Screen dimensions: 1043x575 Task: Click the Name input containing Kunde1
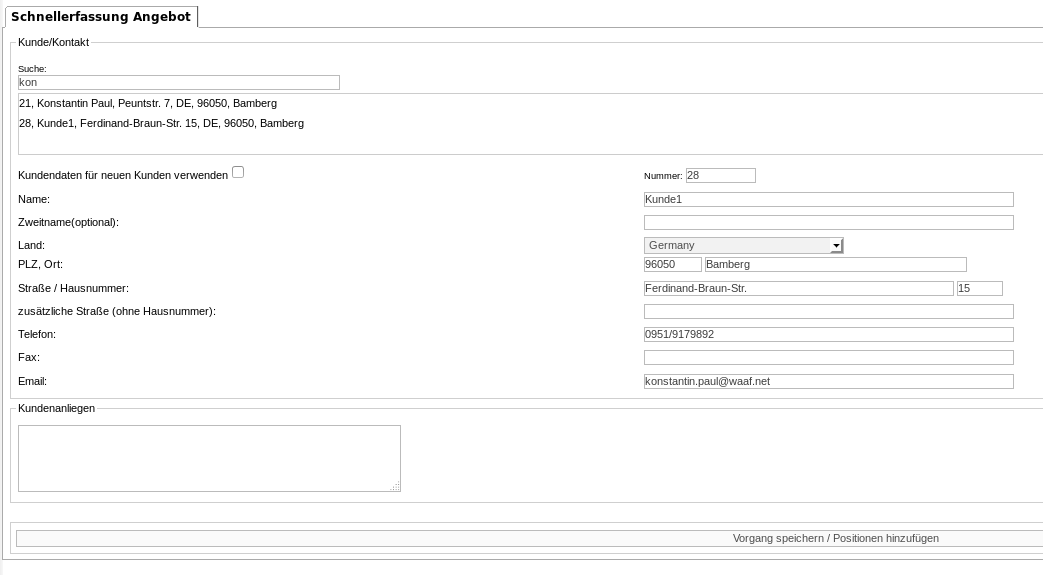point(828,199)
